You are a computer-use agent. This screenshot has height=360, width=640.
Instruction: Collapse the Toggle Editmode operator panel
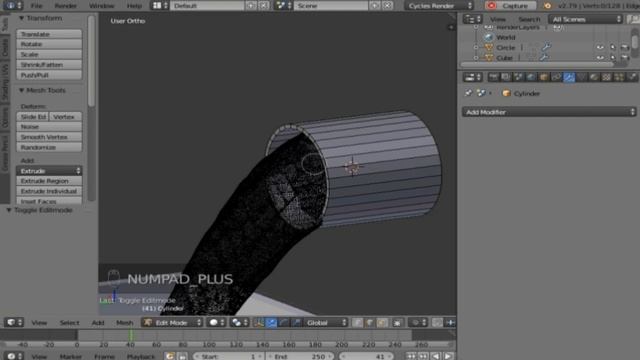pyautogui.click(x=9, y=210)
